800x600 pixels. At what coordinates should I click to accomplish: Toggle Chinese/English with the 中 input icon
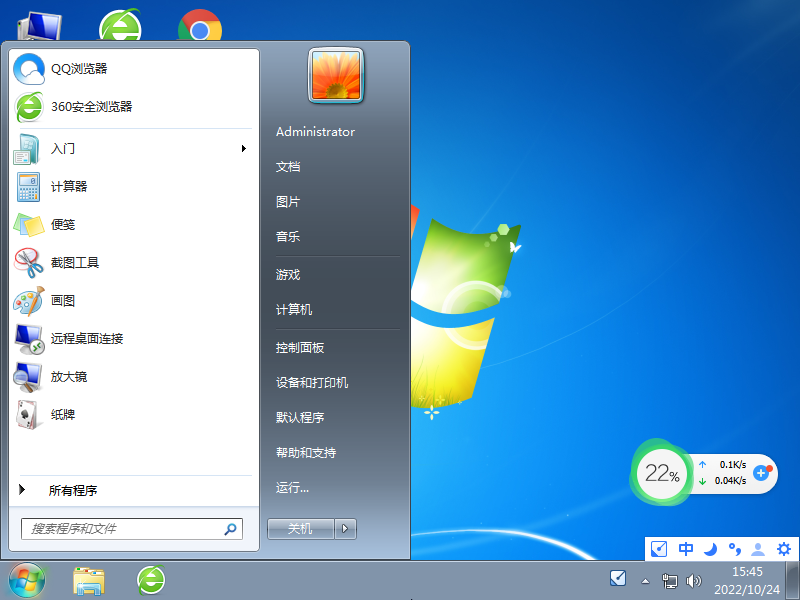click(685, 549)
